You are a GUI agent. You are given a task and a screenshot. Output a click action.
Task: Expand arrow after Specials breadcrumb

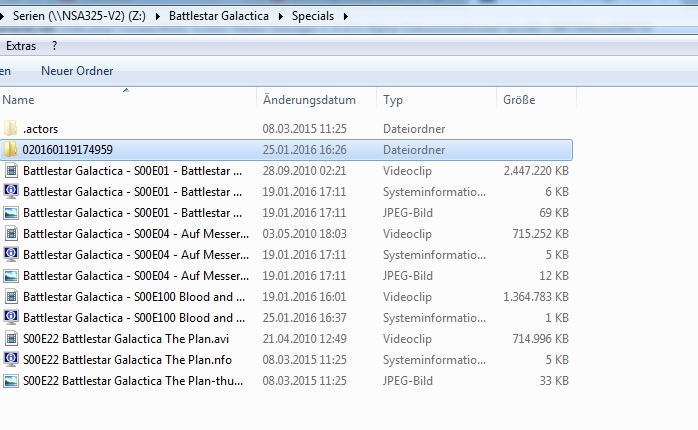click(346, 16)
